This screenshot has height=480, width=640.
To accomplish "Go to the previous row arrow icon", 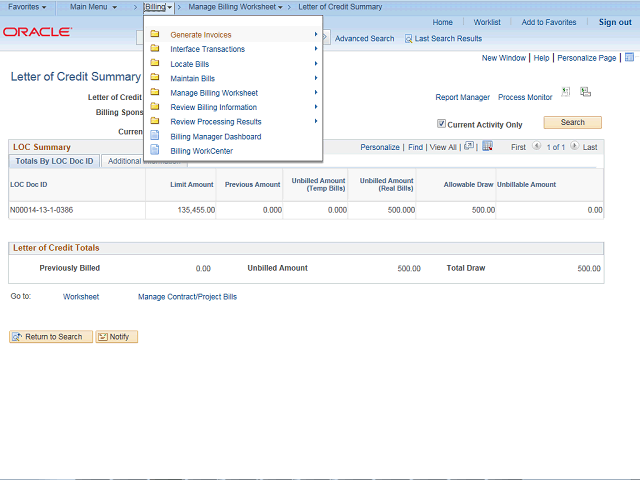I will (536, 146).
